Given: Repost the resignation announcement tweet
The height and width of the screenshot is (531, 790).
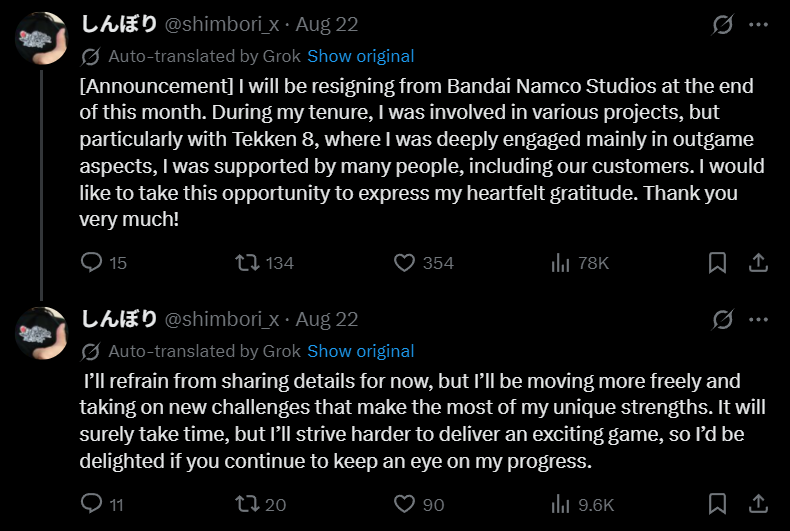Looking at the screenshot, I should [x=246, y=263].
